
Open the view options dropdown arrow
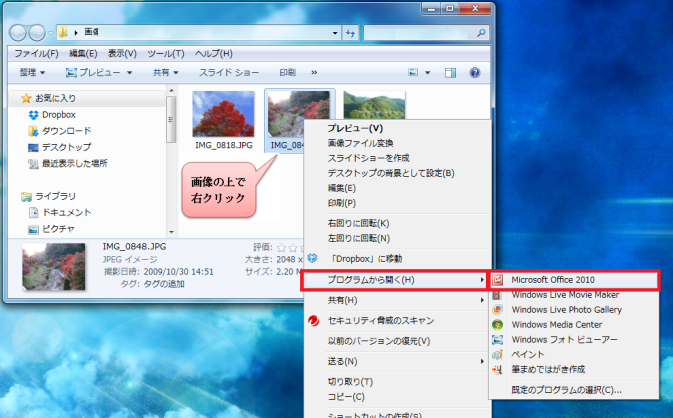(427, 73)
